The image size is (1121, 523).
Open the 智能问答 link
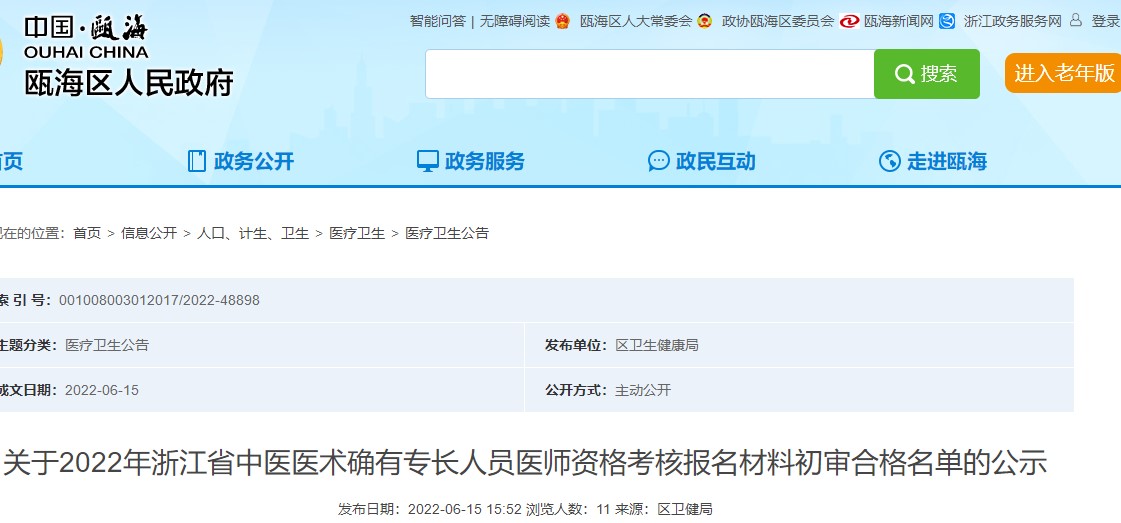(x=437, y=21)
